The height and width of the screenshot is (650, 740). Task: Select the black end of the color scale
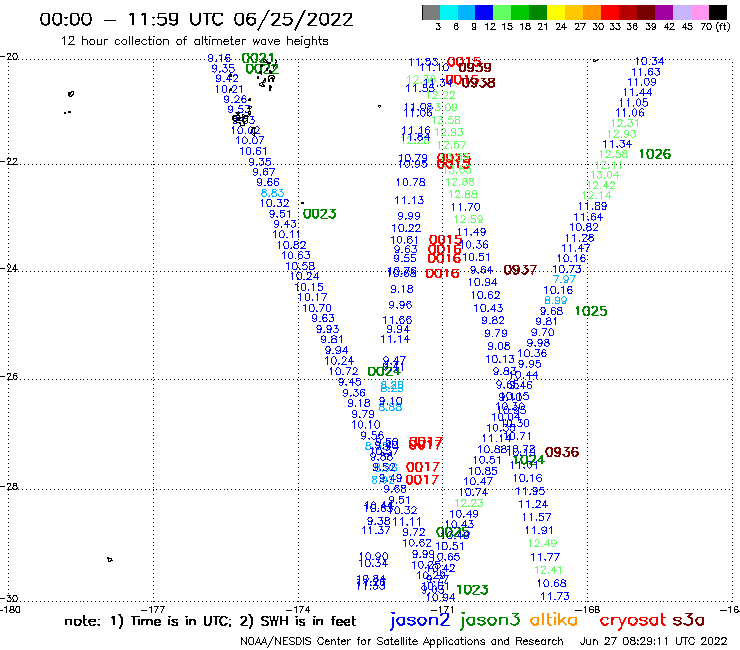click(x=717, y=12)
